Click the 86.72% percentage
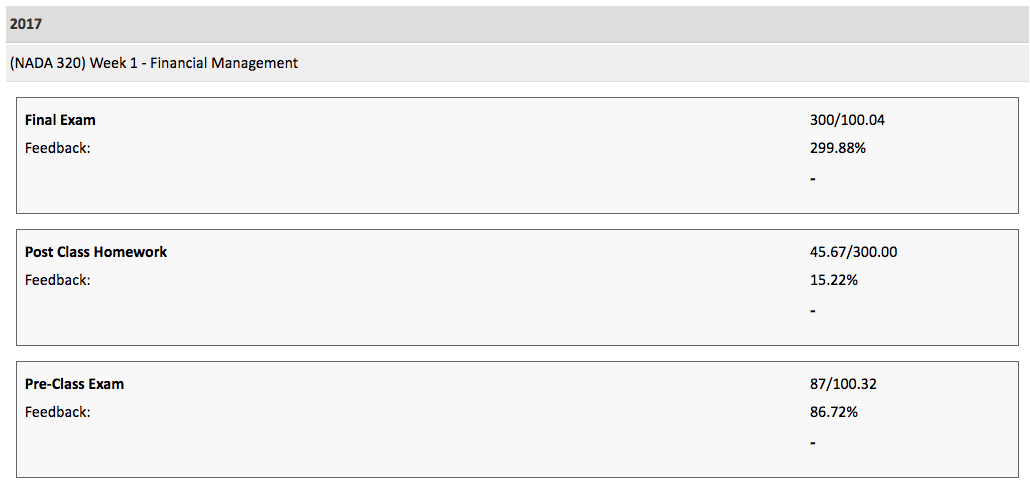 [x=833, y=412]
